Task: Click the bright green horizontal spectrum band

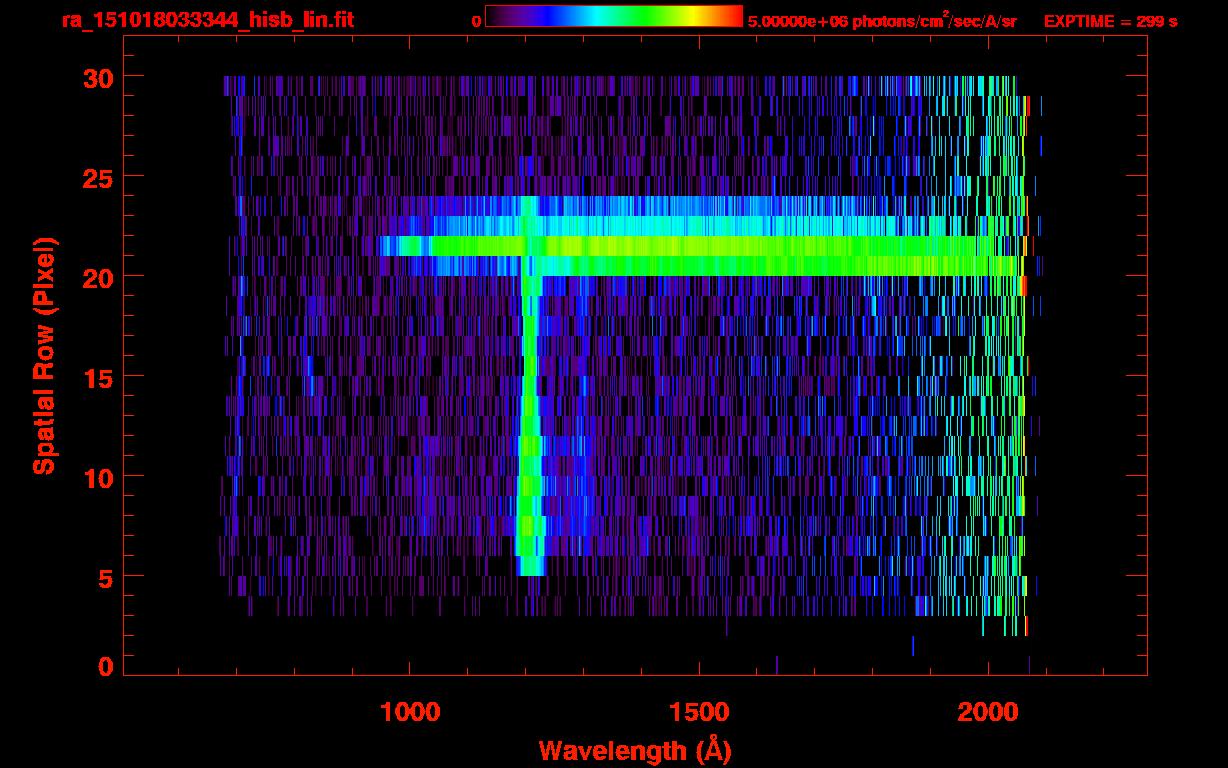Action: [x=700, y=246]
